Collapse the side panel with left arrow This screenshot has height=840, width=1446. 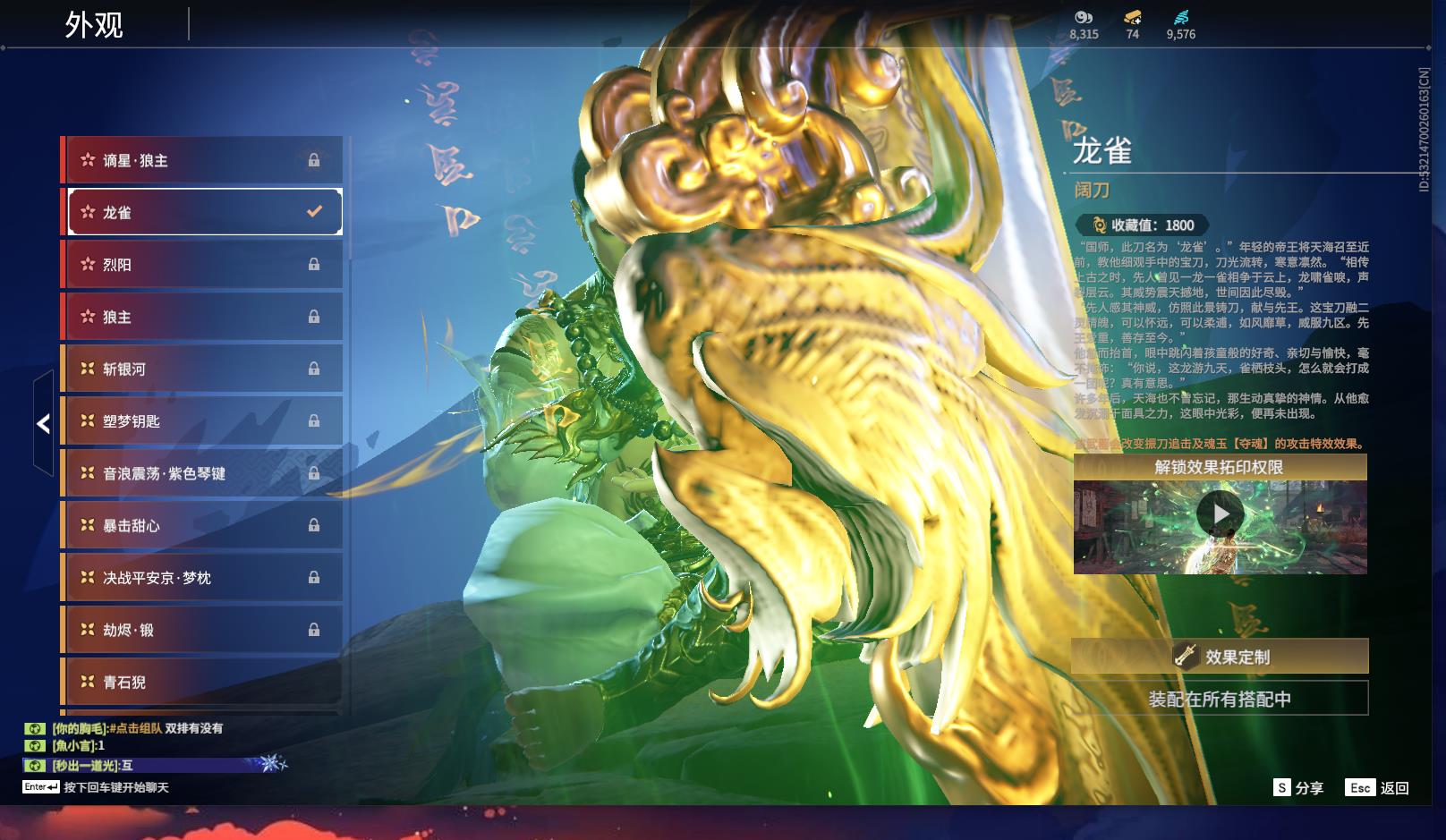click(x=43, y=423)
